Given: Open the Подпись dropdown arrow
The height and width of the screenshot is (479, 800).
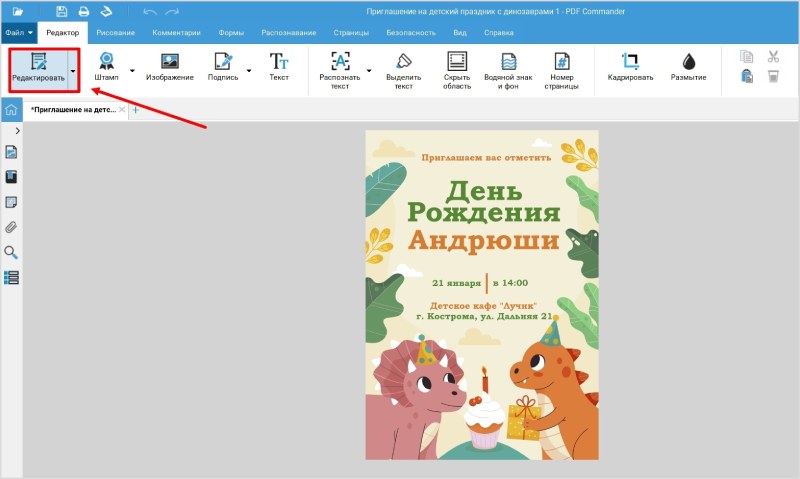Looking at the screenshot, I should (245, 70).
